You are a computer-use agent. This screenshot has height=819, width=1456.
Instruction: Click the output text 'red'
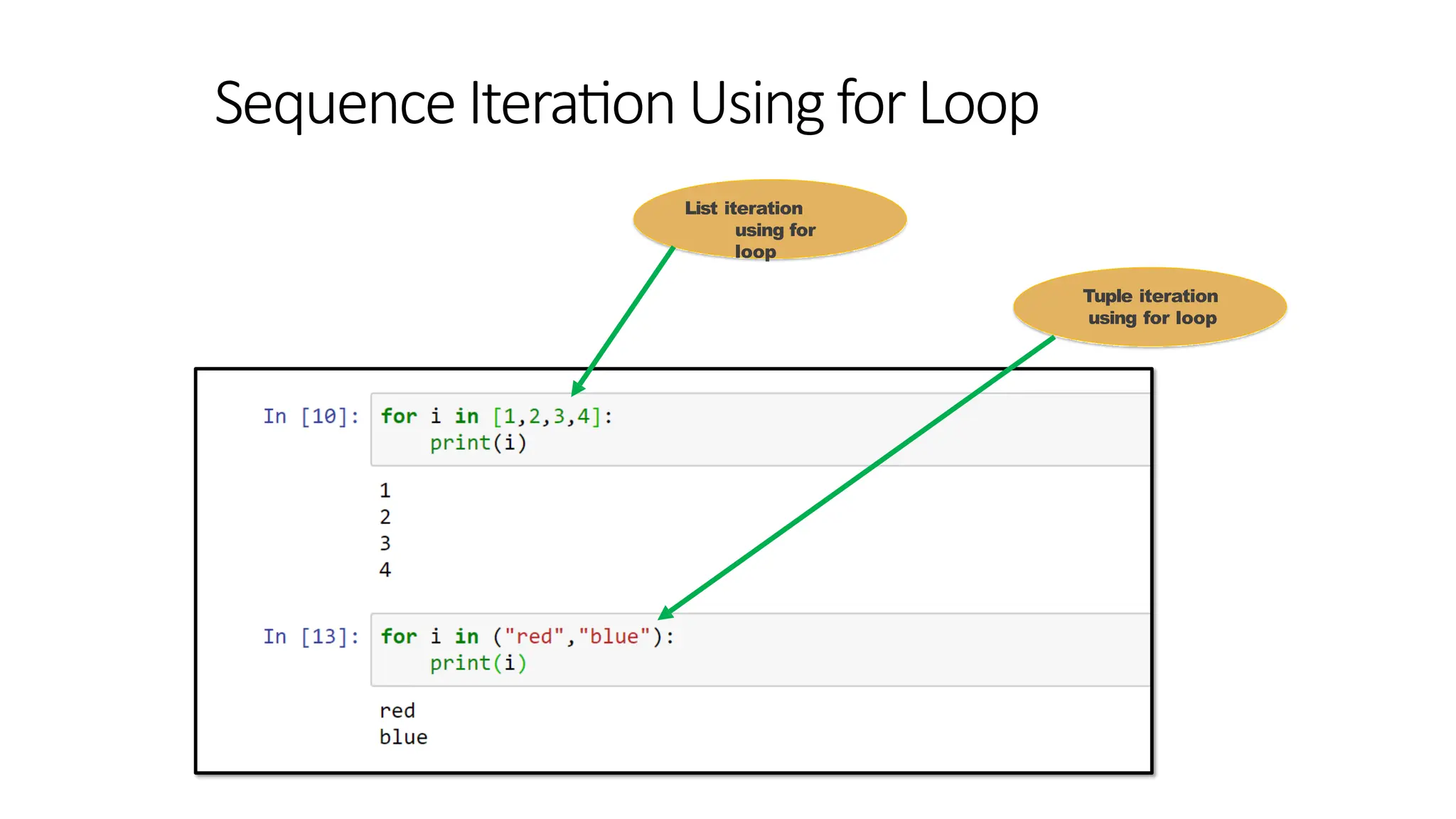pos(397,710)
